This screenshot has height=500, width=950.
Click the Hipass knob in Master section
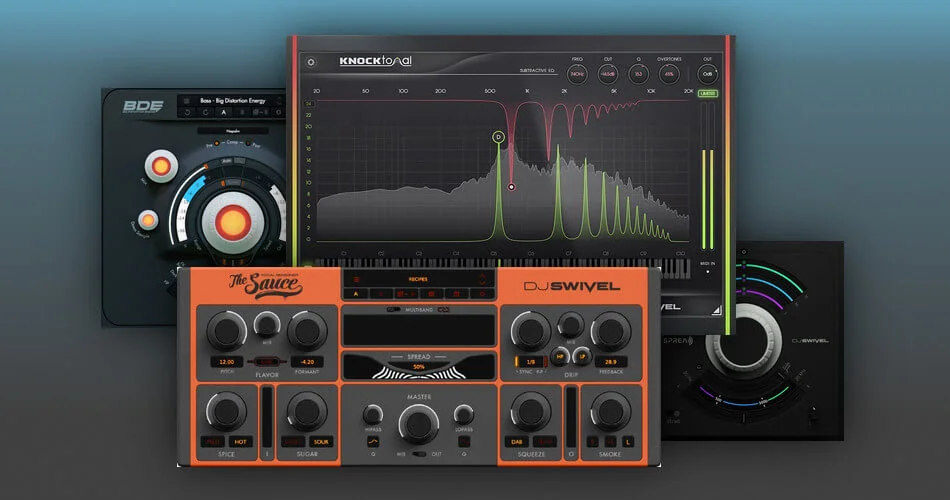click(373, 415)
